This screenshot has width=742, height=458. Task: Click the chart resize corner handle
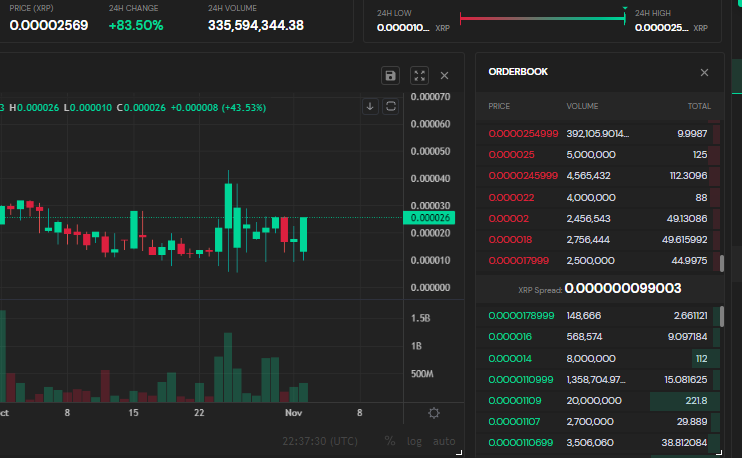pyautogui.click(x=459, y=453)
